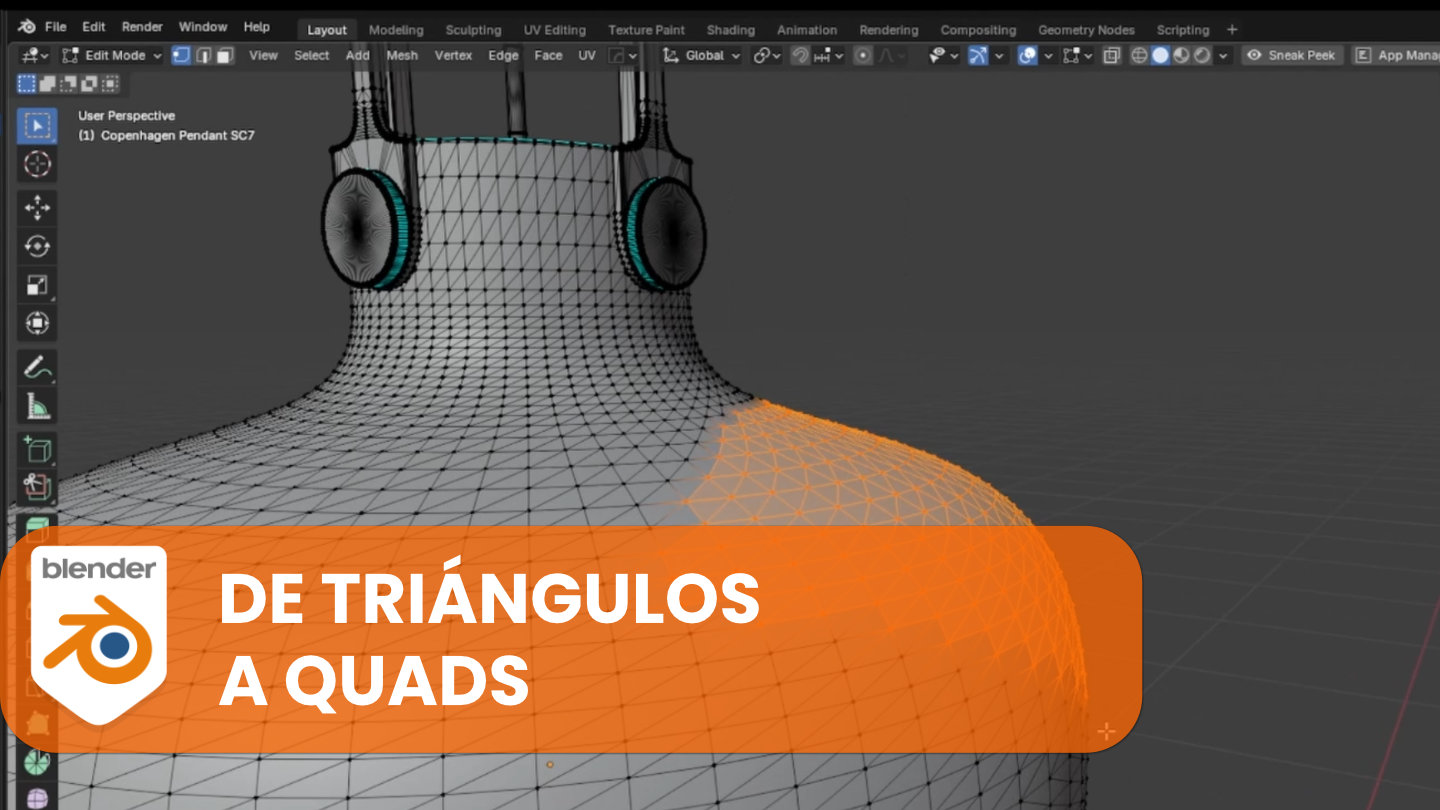This screenshot has width=1440, height=810.
Task: Open the mesh edit mode overlays dropdown
Action: pyautogui.click(x=1076, y=56)
